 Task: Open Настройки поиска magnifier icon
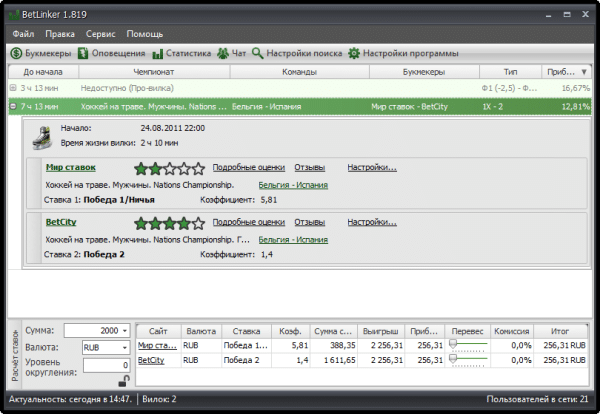[258, 53]
